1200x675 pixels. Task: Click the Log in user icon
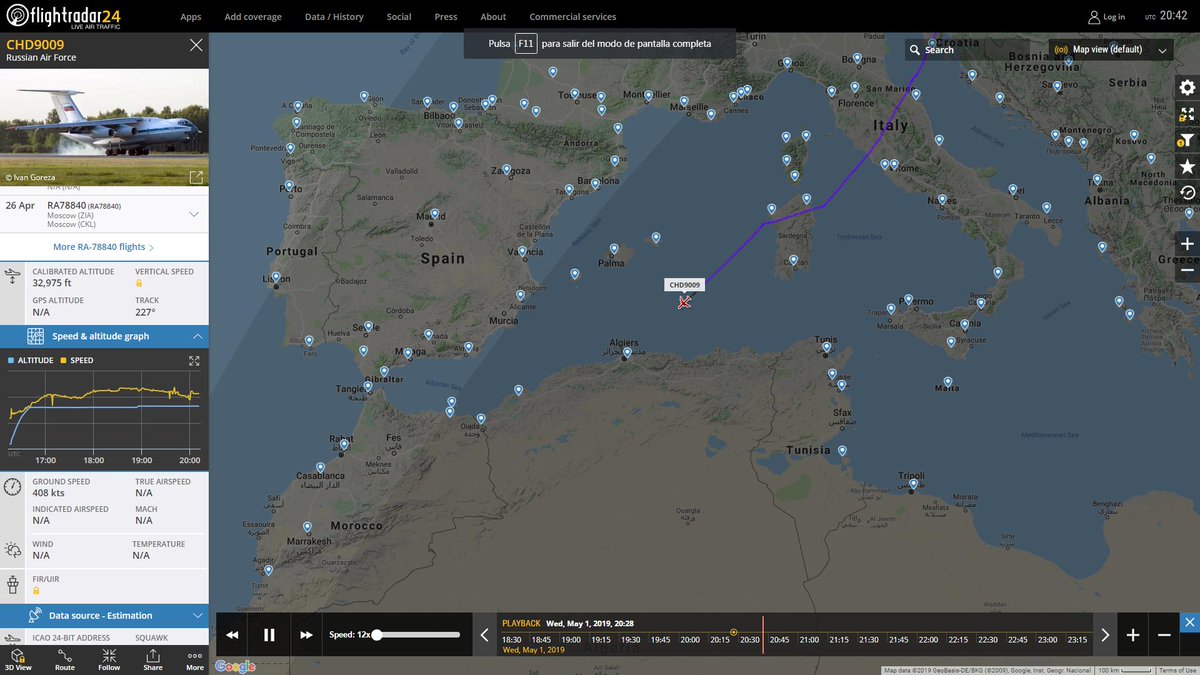tap(1094, 17)
